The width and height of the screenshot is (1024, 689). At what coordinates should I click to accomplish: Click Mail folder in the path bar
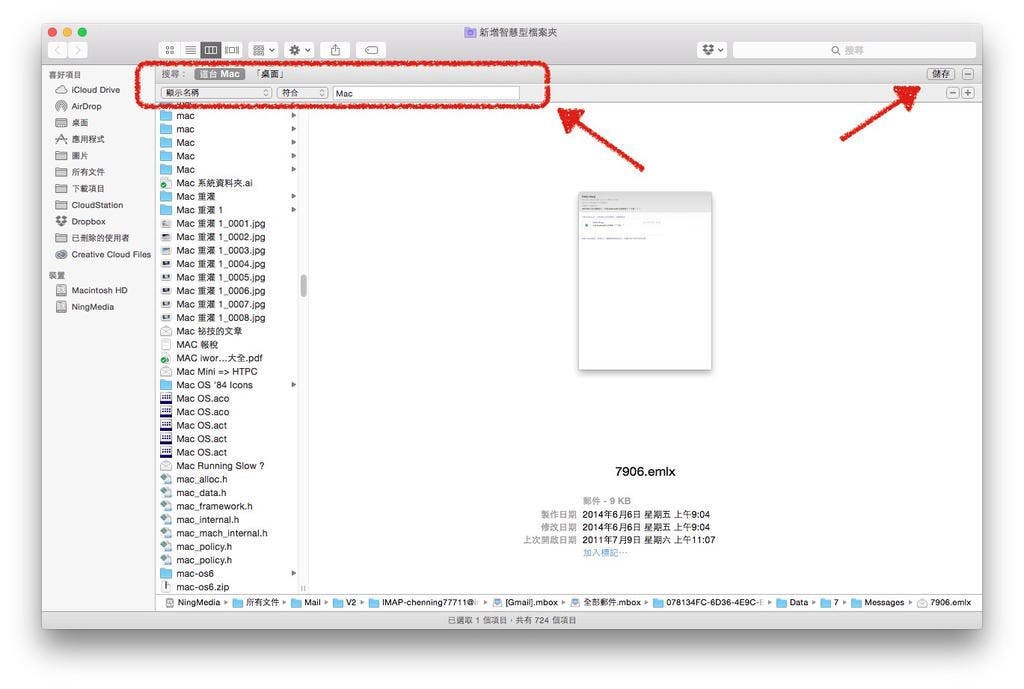point(306,602)
